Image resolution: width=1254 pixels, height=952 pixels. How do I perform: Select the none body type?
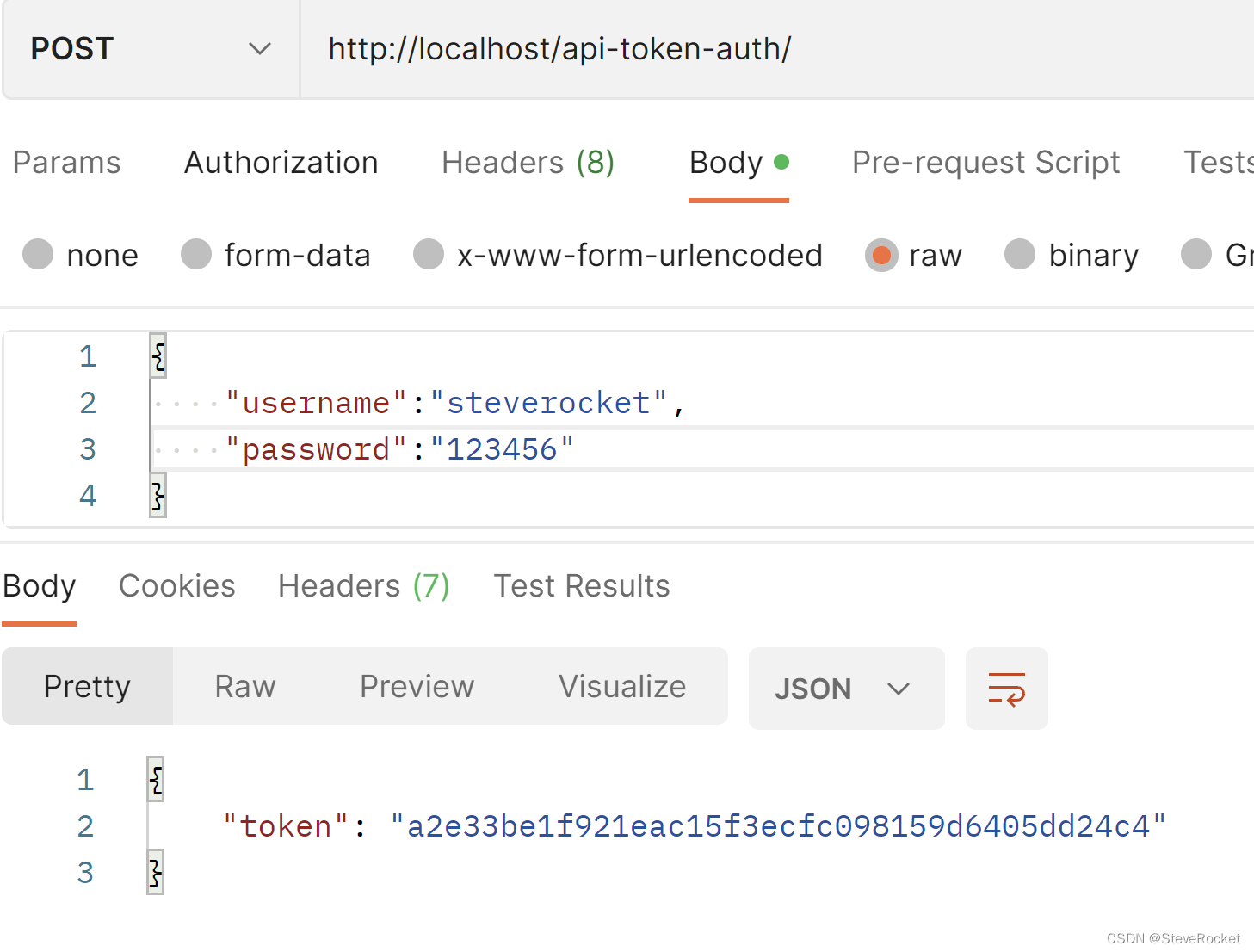39,255
